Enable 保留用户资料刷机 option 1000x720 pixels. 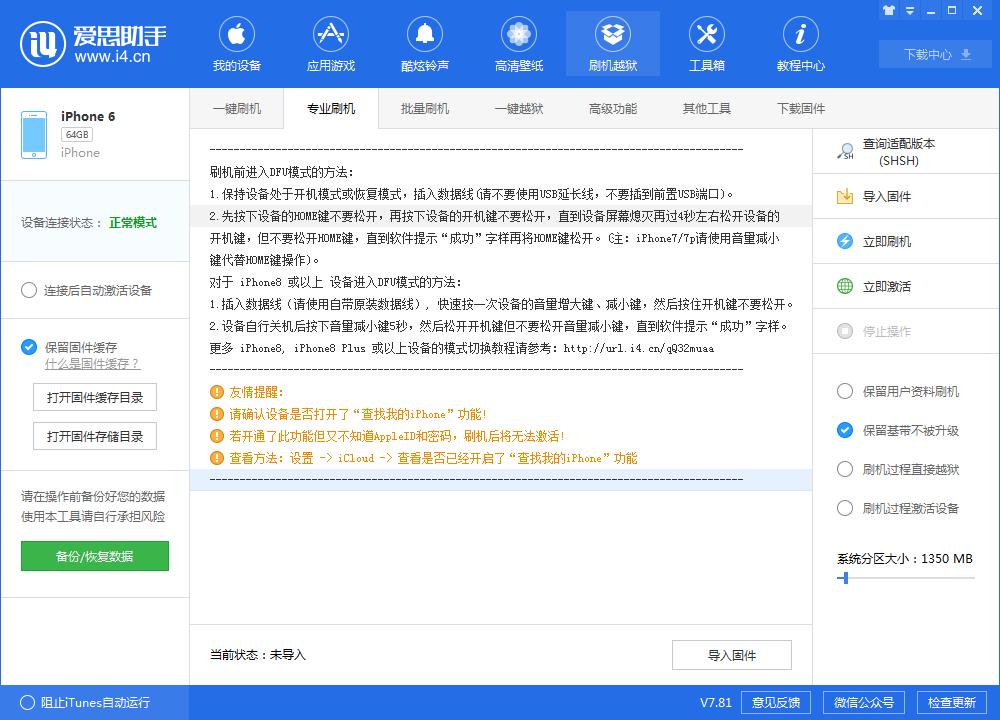pyautogui.click(x=845, y=392)
